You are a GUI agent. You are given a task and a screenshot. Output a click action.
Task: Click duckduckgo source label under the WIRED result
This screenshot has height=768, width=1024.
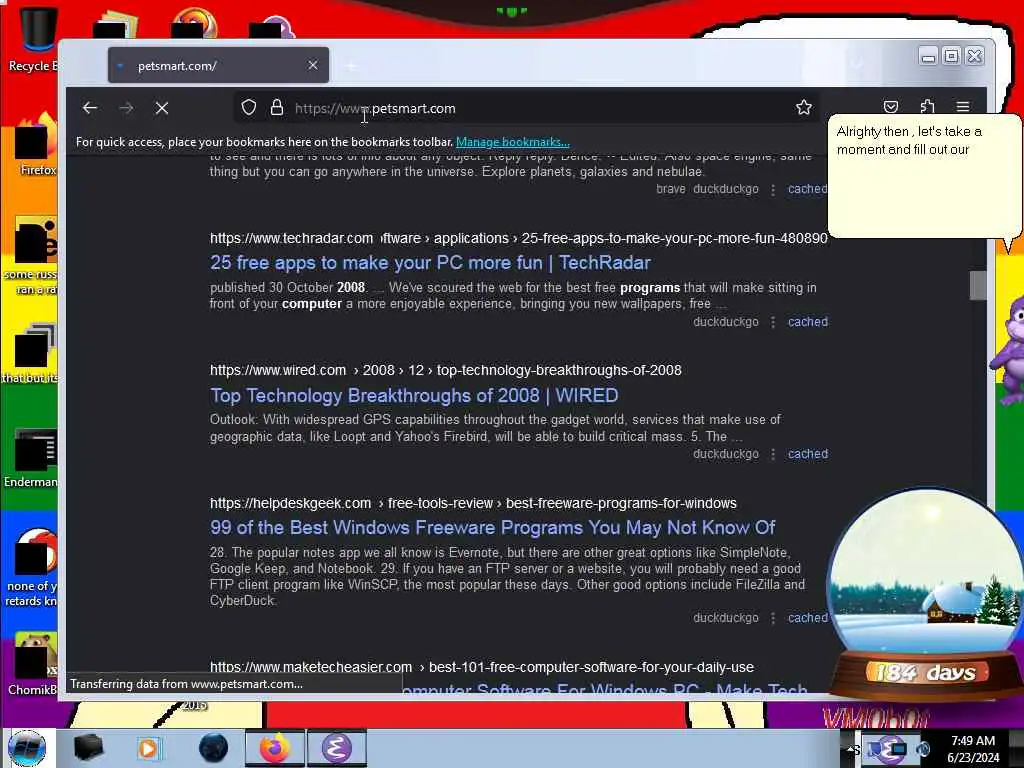pyautogui.click(x=726, y=454)
